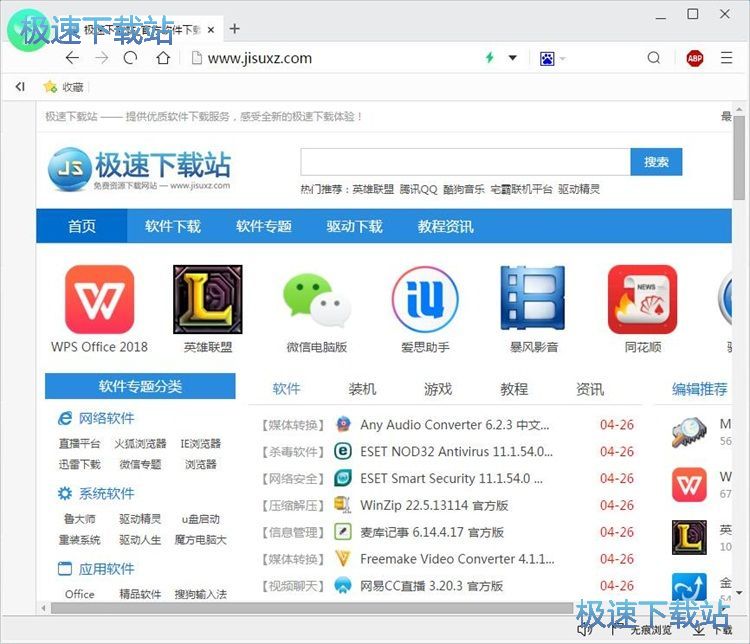Close the current browser tab
Image resolution: width=750 pixels, height=644 pixels.
(x=210, y=30)
